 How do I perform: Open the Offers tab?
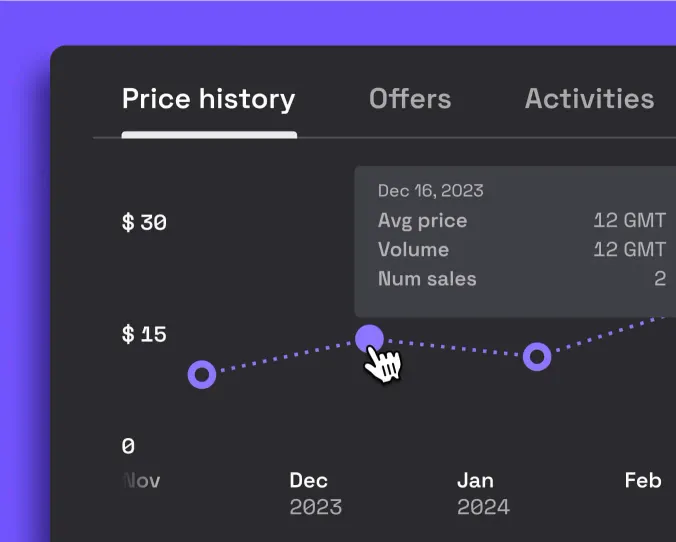pyautogui.click(x=410, y=99)
